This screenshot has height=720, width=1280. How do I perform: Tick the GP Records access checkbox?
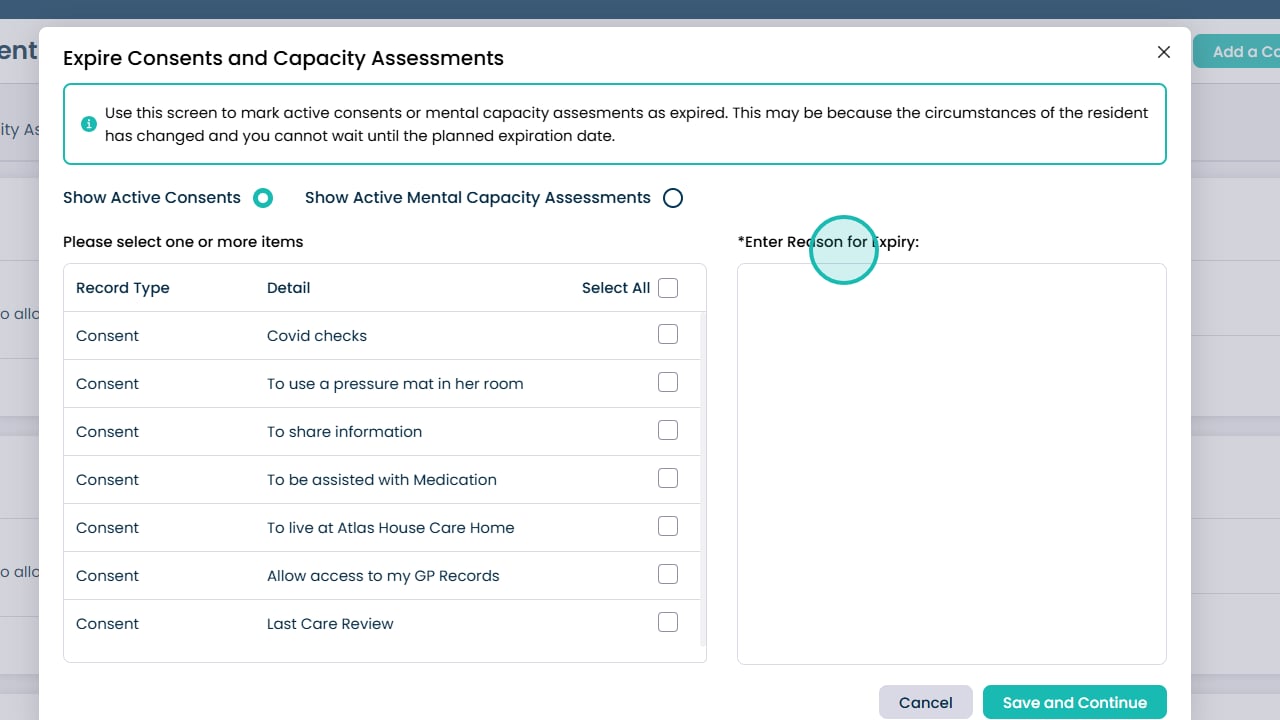point(668,575)
